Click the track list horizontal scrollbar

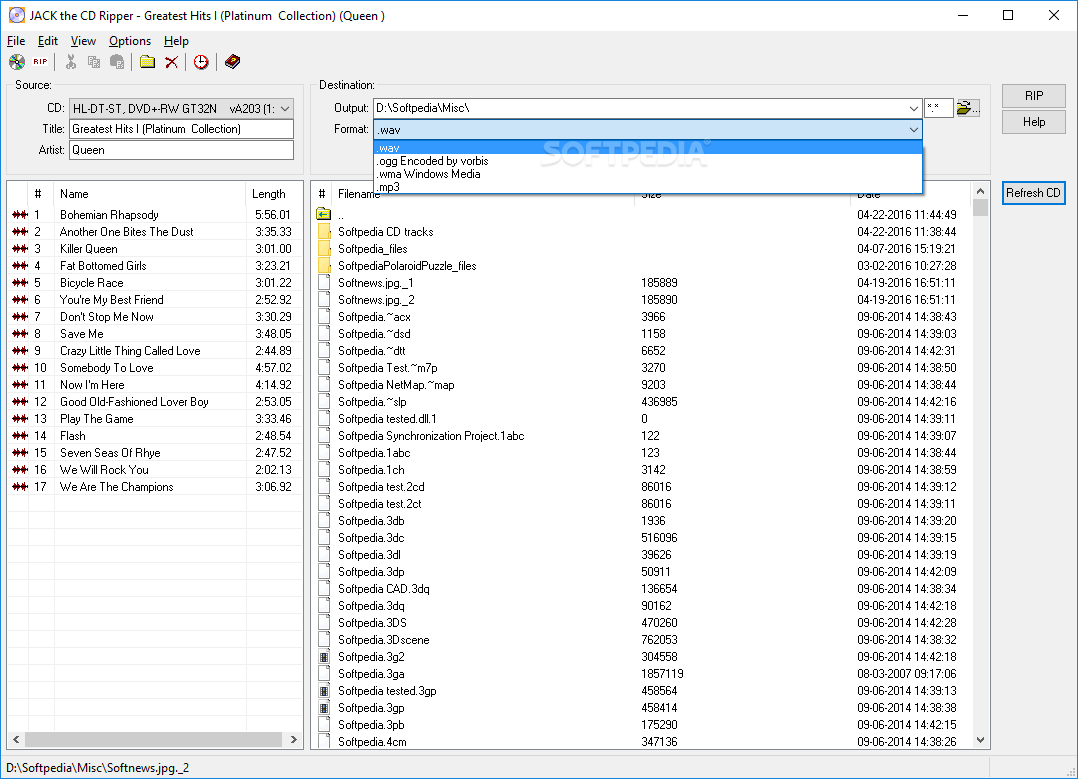[155, 739]
